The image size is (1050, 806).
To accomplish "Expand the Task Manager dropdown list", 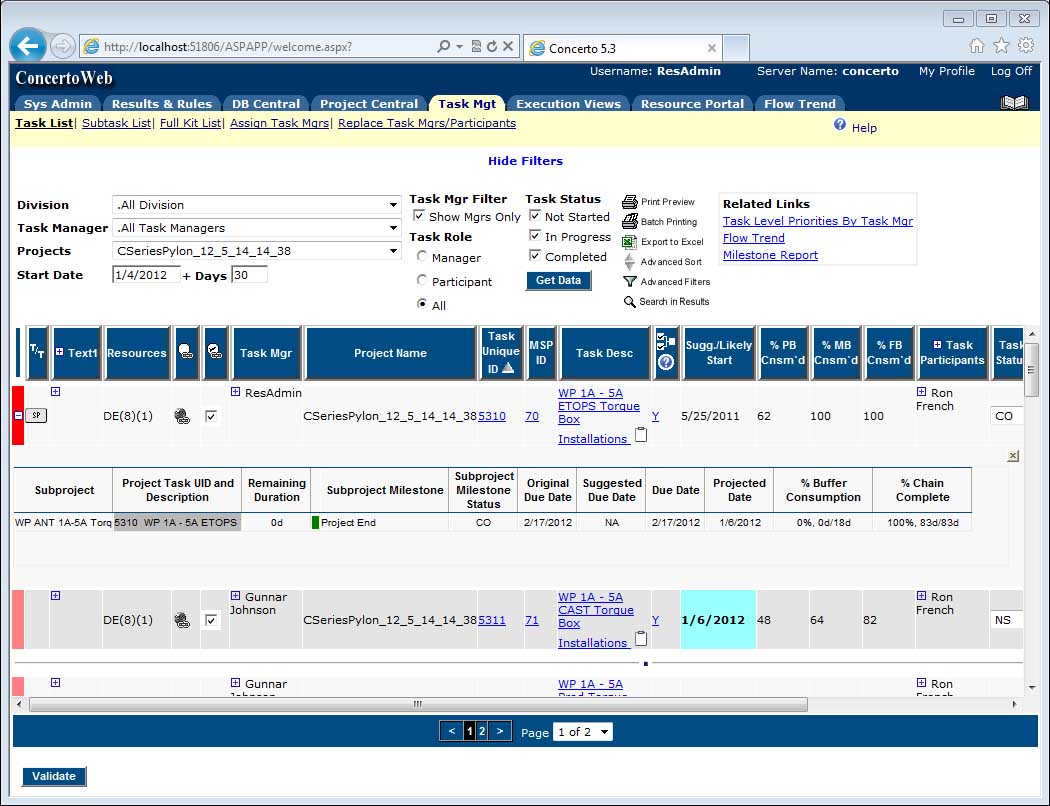I will point(256,228).
